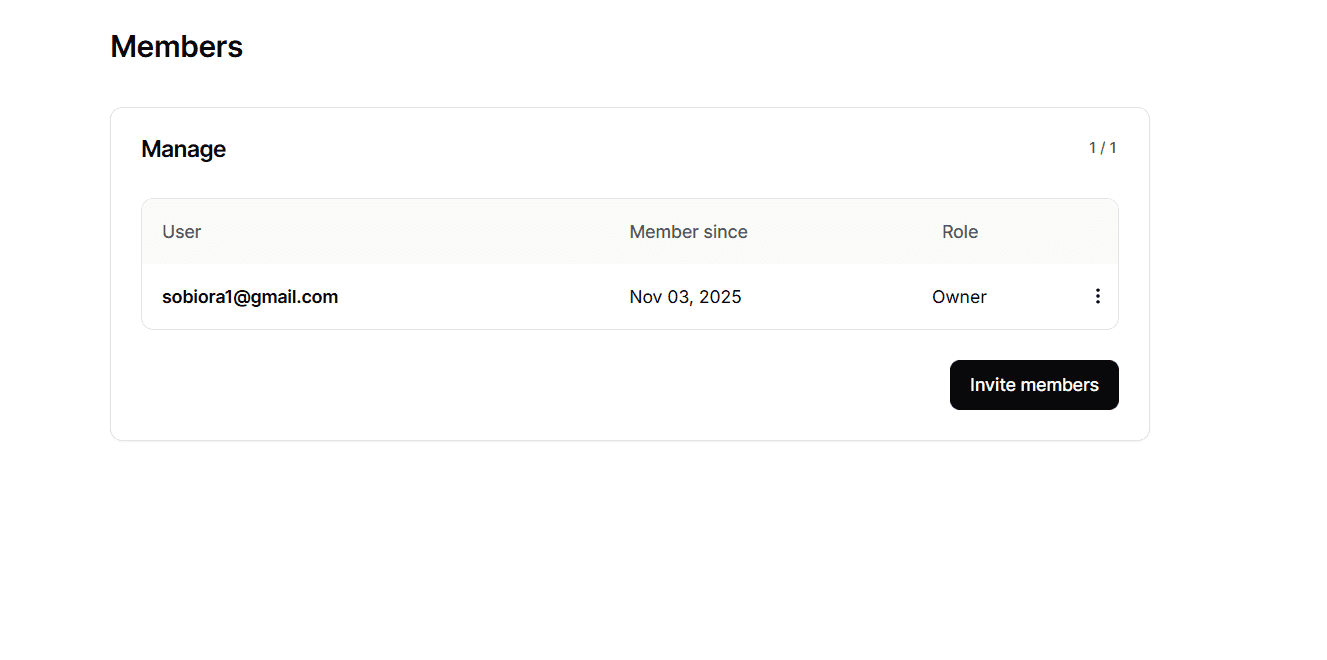Viewport: 1327px width, 660px height.
Task: Click the Member since column header
Action: tap(688, 232)
